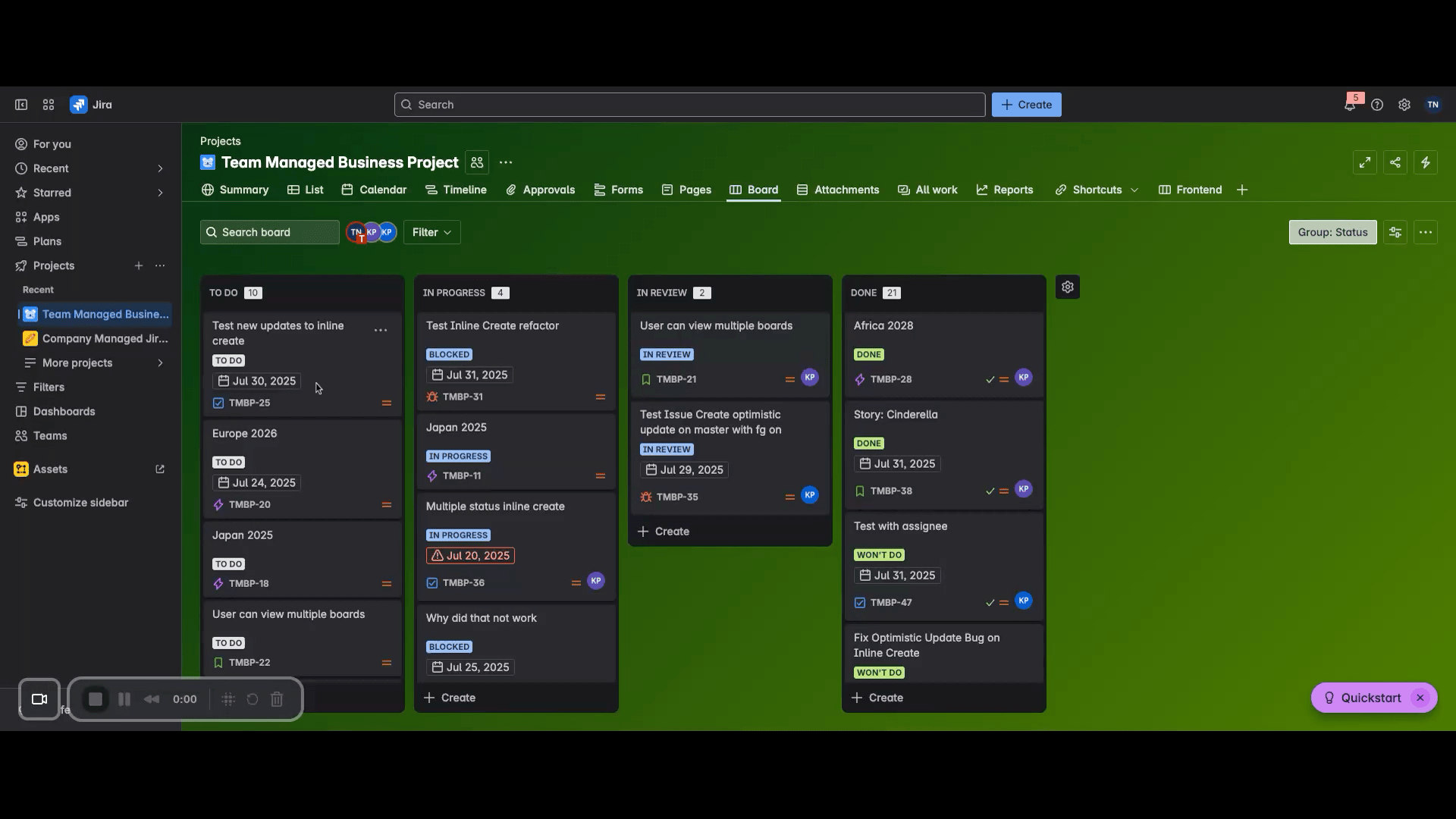
Task: Switch to the Summary tab
Action: 235,190
